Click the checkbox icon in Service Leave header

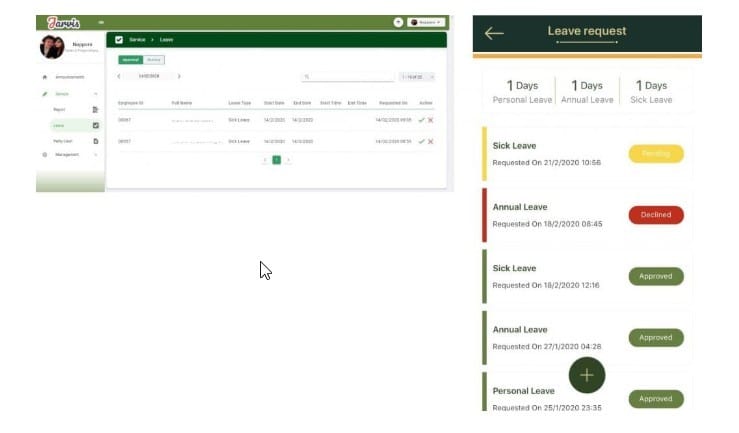(x=119, y=40)
